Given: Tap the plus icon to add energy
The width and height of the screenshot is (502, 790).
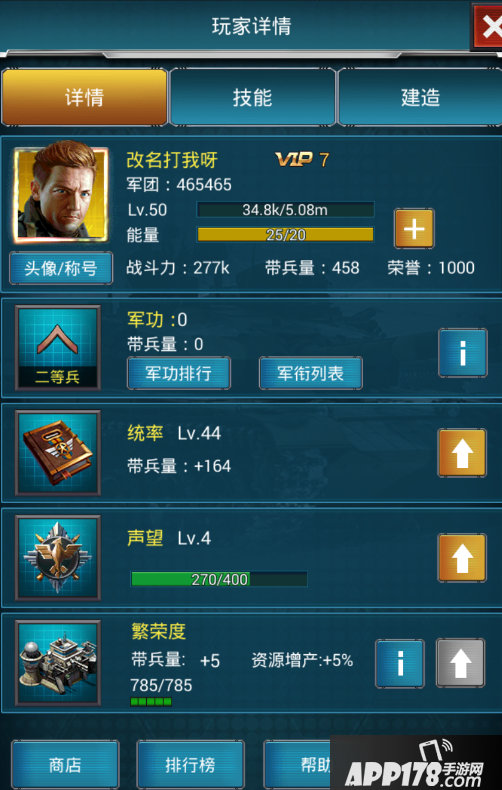Looking at the screenshot, I should click(x=414, y=229).
